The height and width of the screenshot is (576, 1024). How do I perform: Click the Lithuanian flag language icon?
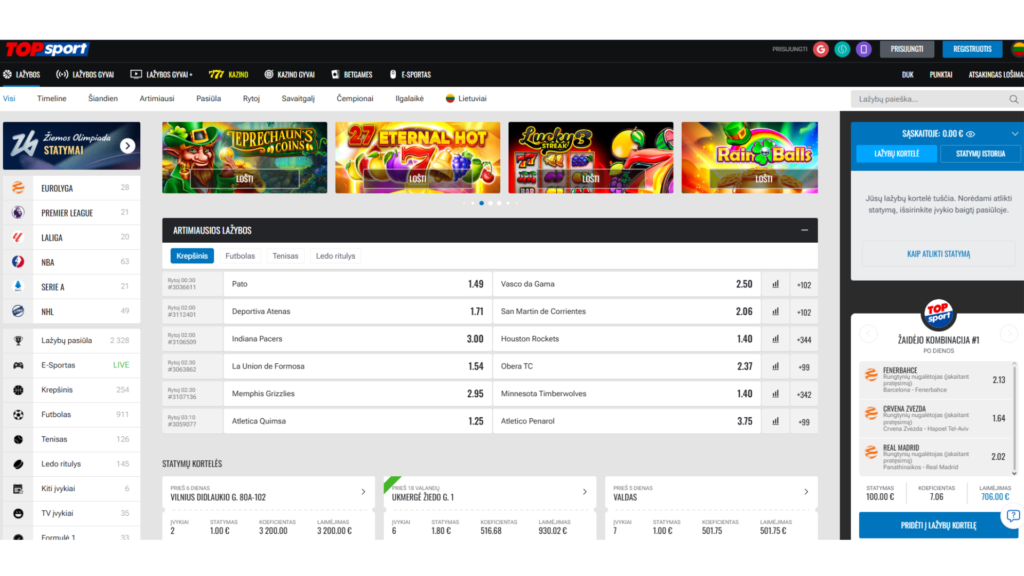(1014, 49)
